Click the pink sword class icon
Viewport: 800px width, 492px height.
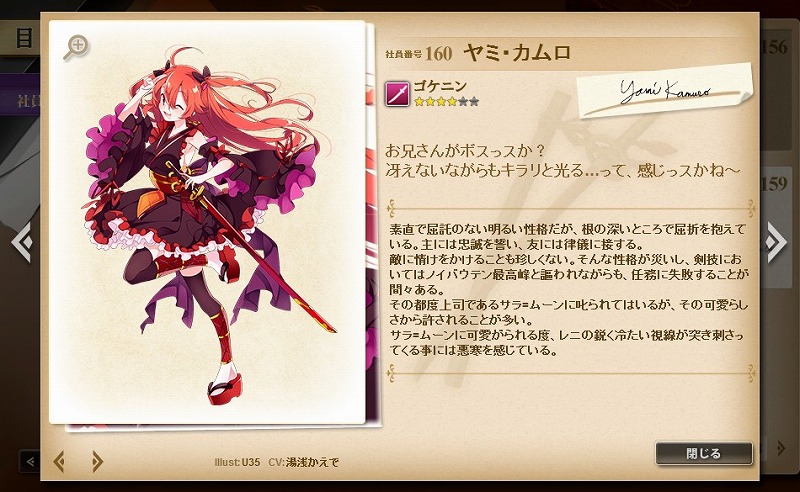[x=397, y=94]
